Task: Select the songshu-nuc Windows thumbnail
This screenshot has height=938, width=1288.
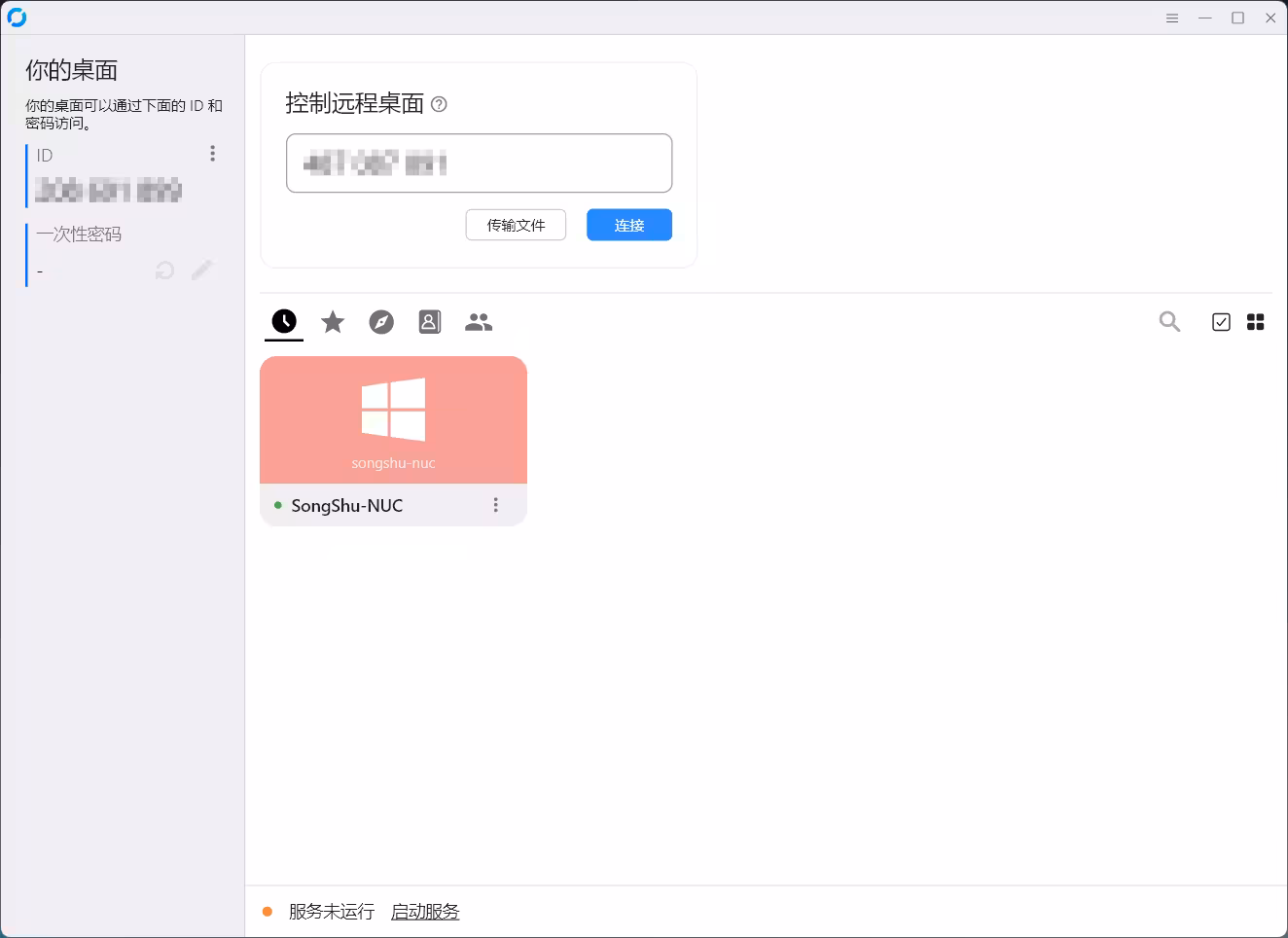Action: 393,419
